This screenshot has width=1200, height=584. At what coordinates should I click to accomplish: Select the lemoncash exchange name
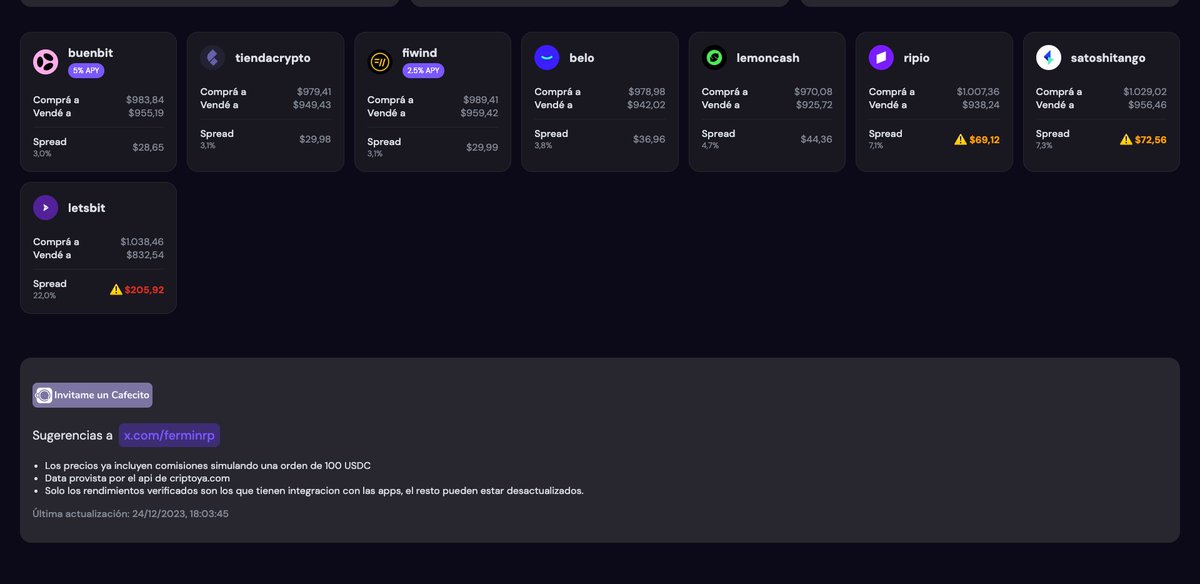point(768,58)
